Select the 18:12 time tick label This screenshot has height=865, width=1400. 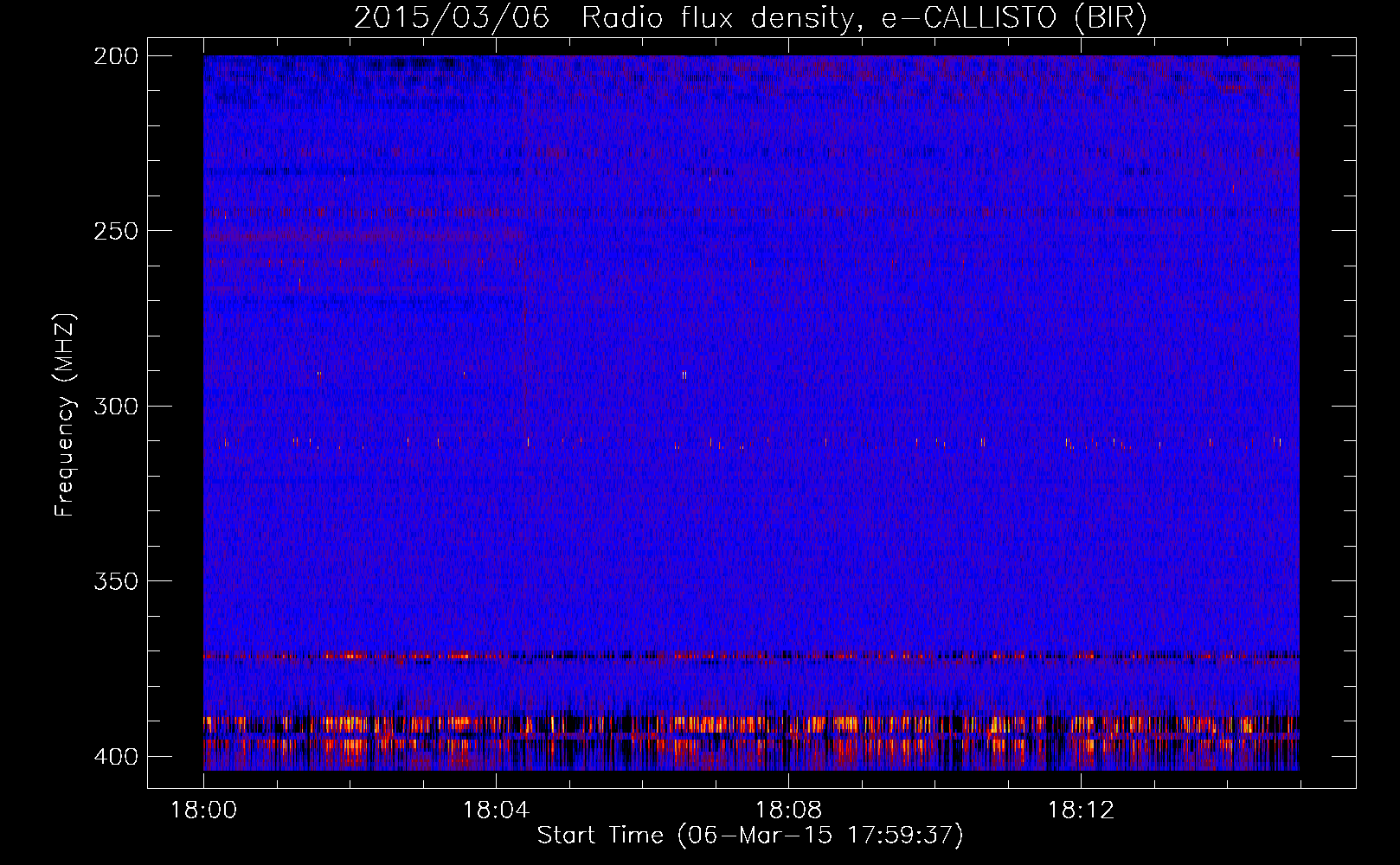1081,811
